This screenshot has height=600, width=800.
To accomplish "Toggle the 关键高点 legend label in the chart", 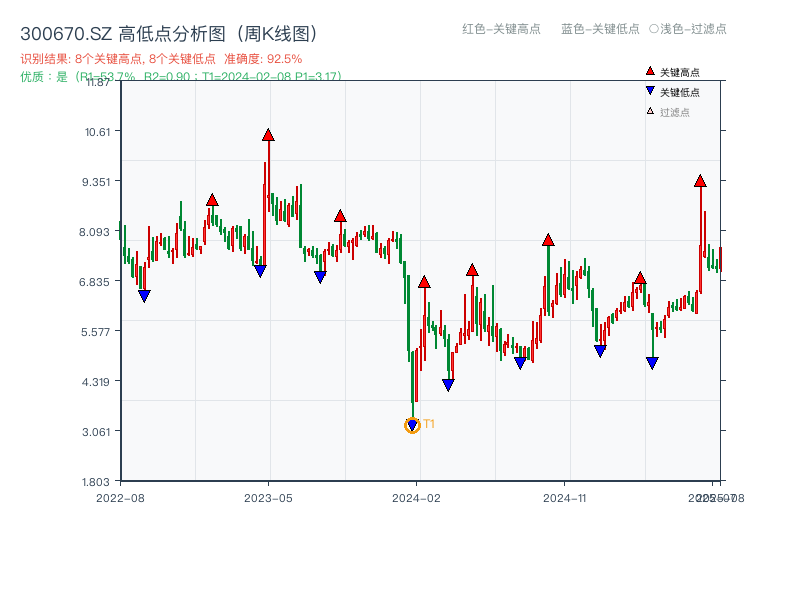I will point(680,72).
